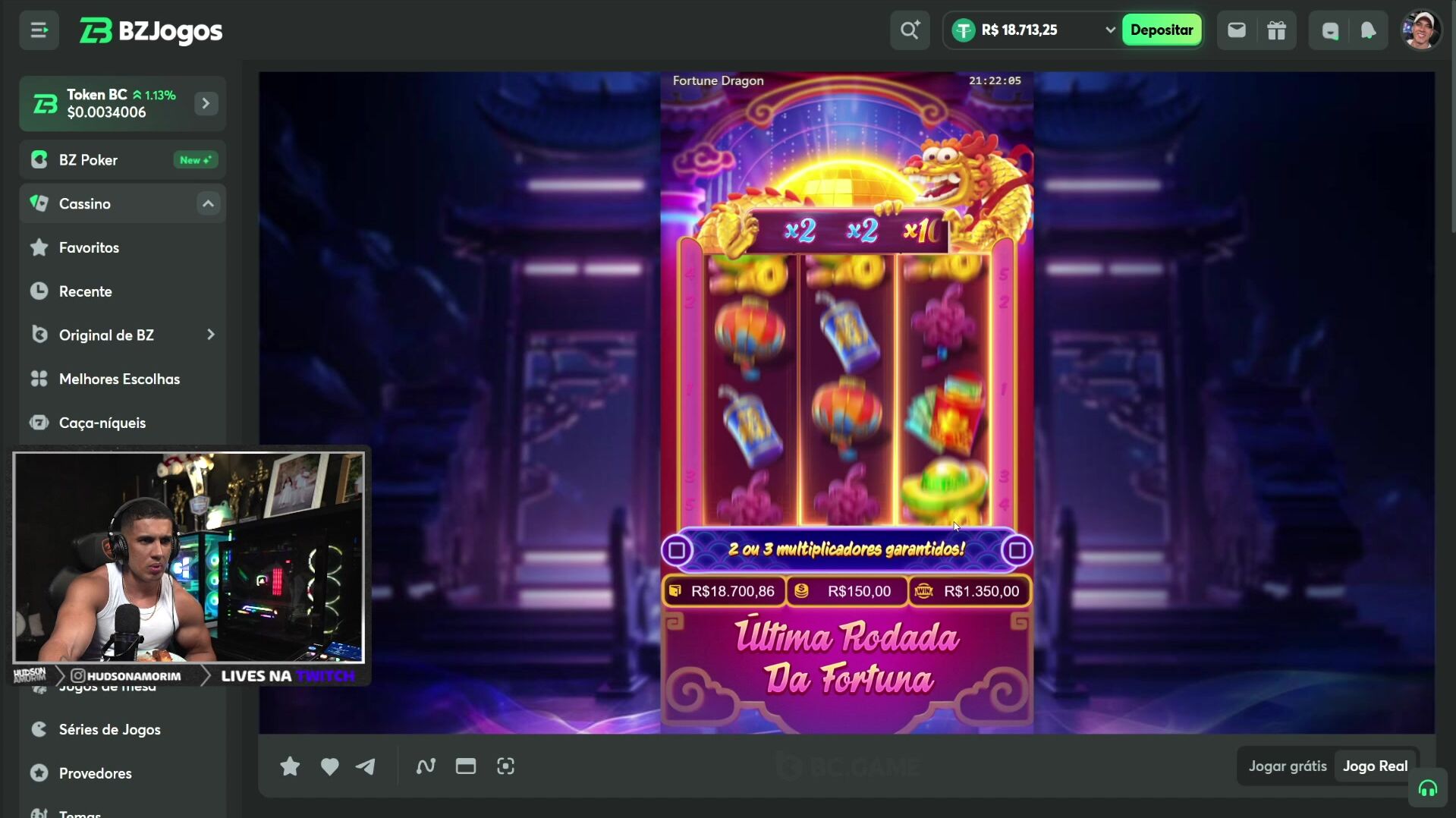
Task: Share the game with the paper plane icon
Action: point(366,766)
